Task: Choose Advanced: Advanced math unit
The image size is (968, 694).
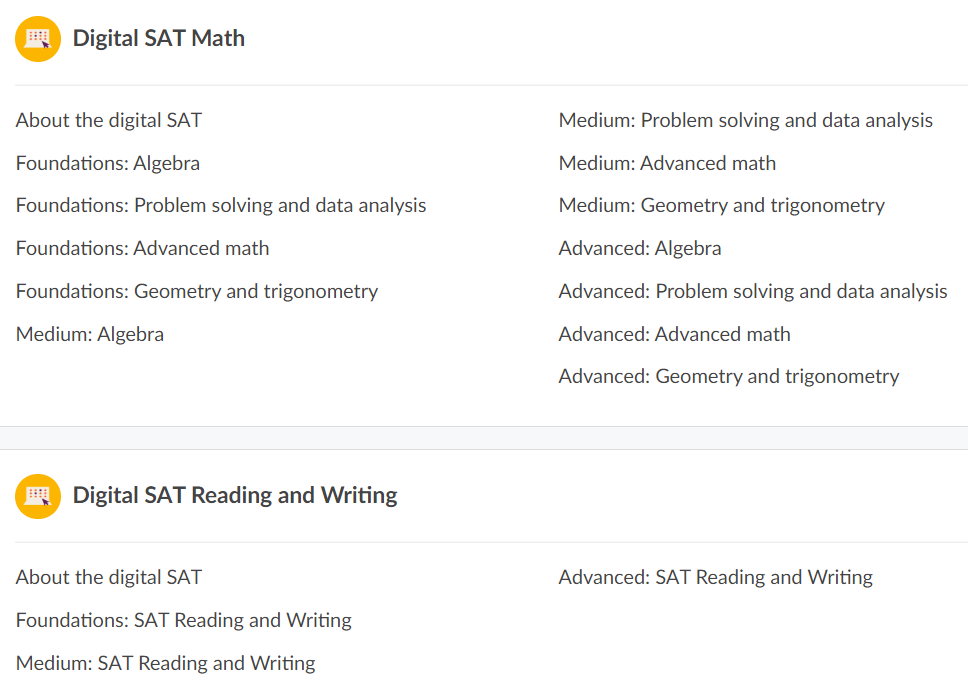Action: [674, 335]
